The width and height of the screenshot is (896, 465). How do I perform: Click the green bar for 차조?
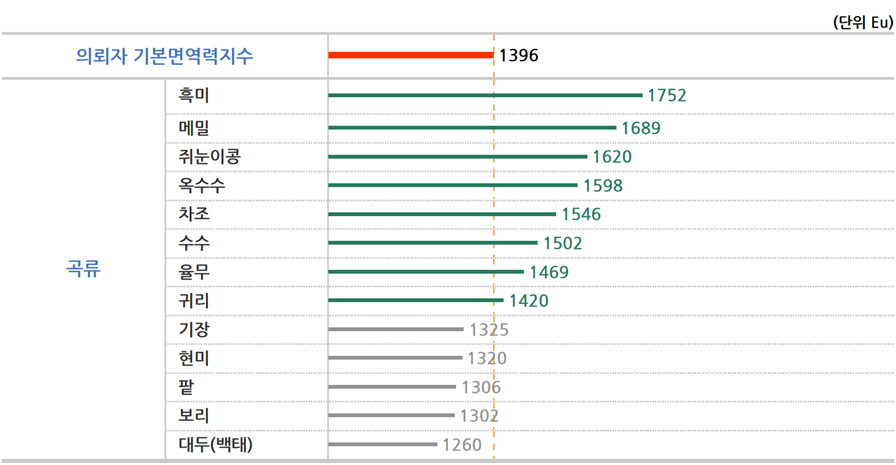(x=442, y=214)
